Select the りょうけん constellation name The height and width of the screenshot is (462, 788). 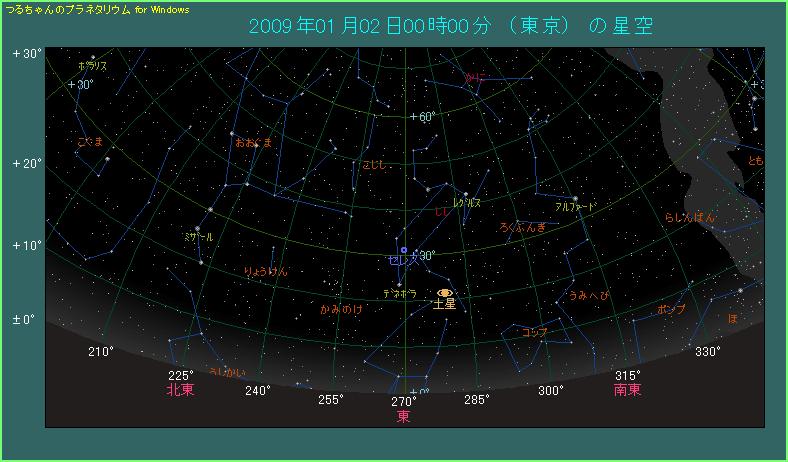click(x=266, y=272)
